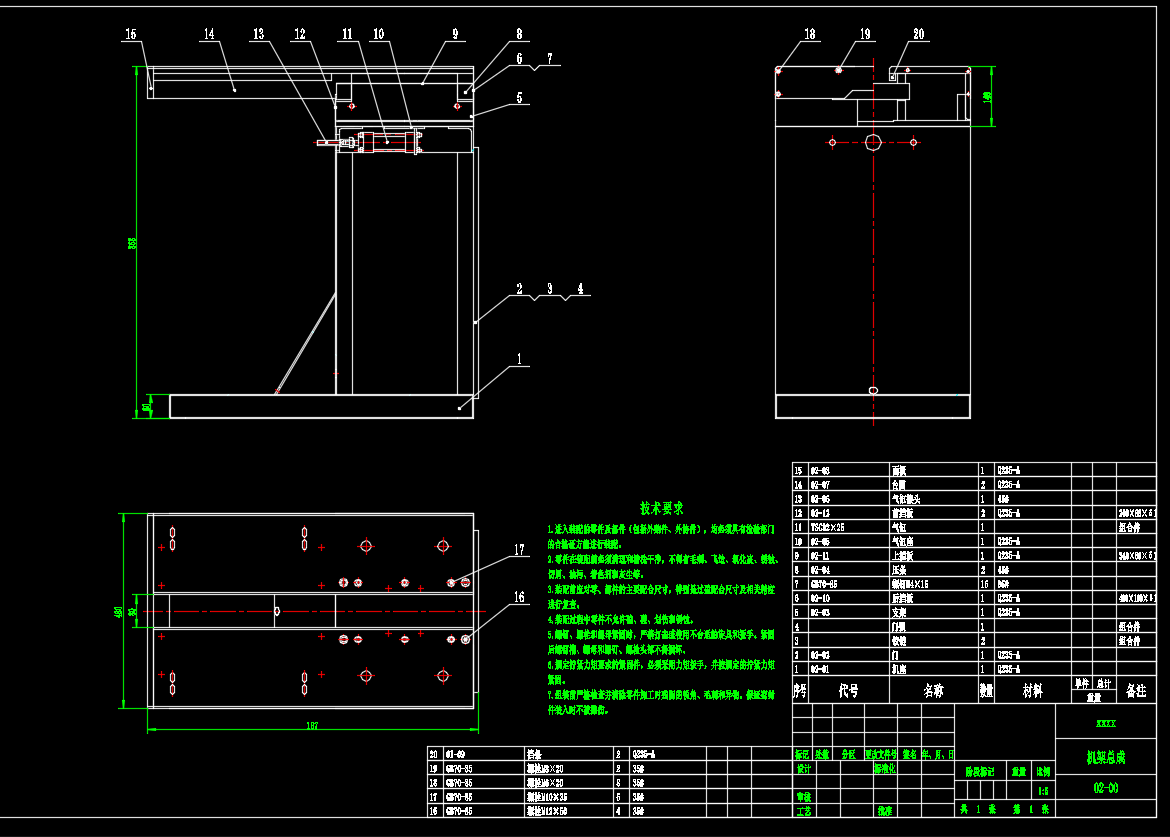Click callout number 17 in plan view

519,549
